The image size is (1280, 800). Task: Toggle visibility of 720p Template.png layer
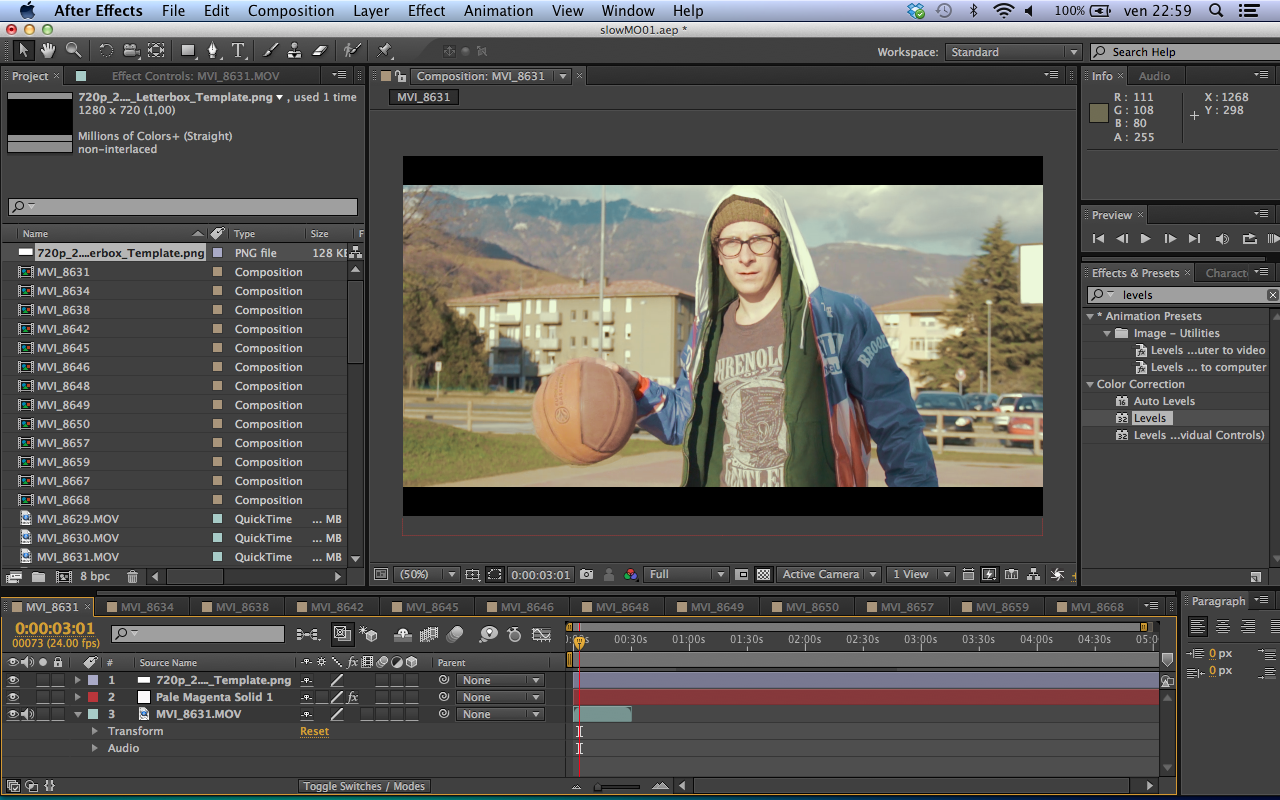pos(13,680)
